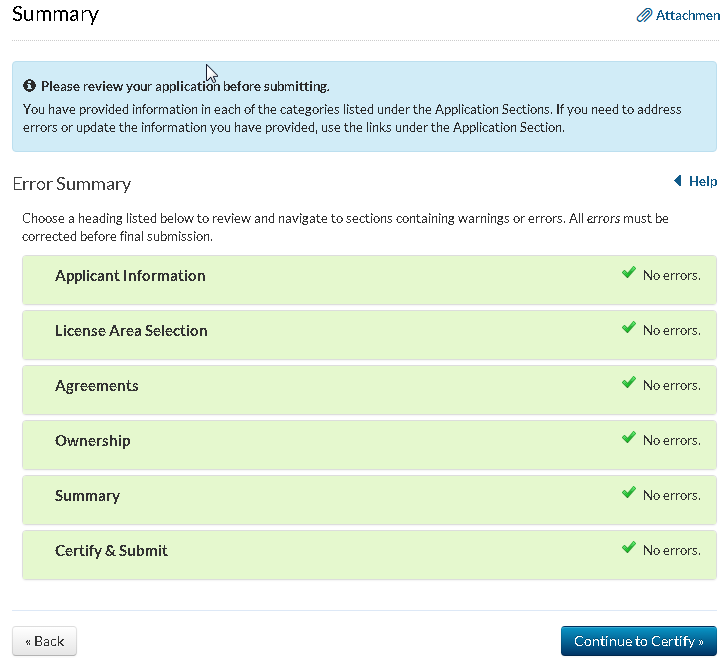Open the Attachments link
Screen dimensions: 720x662
tap(687, 16)
